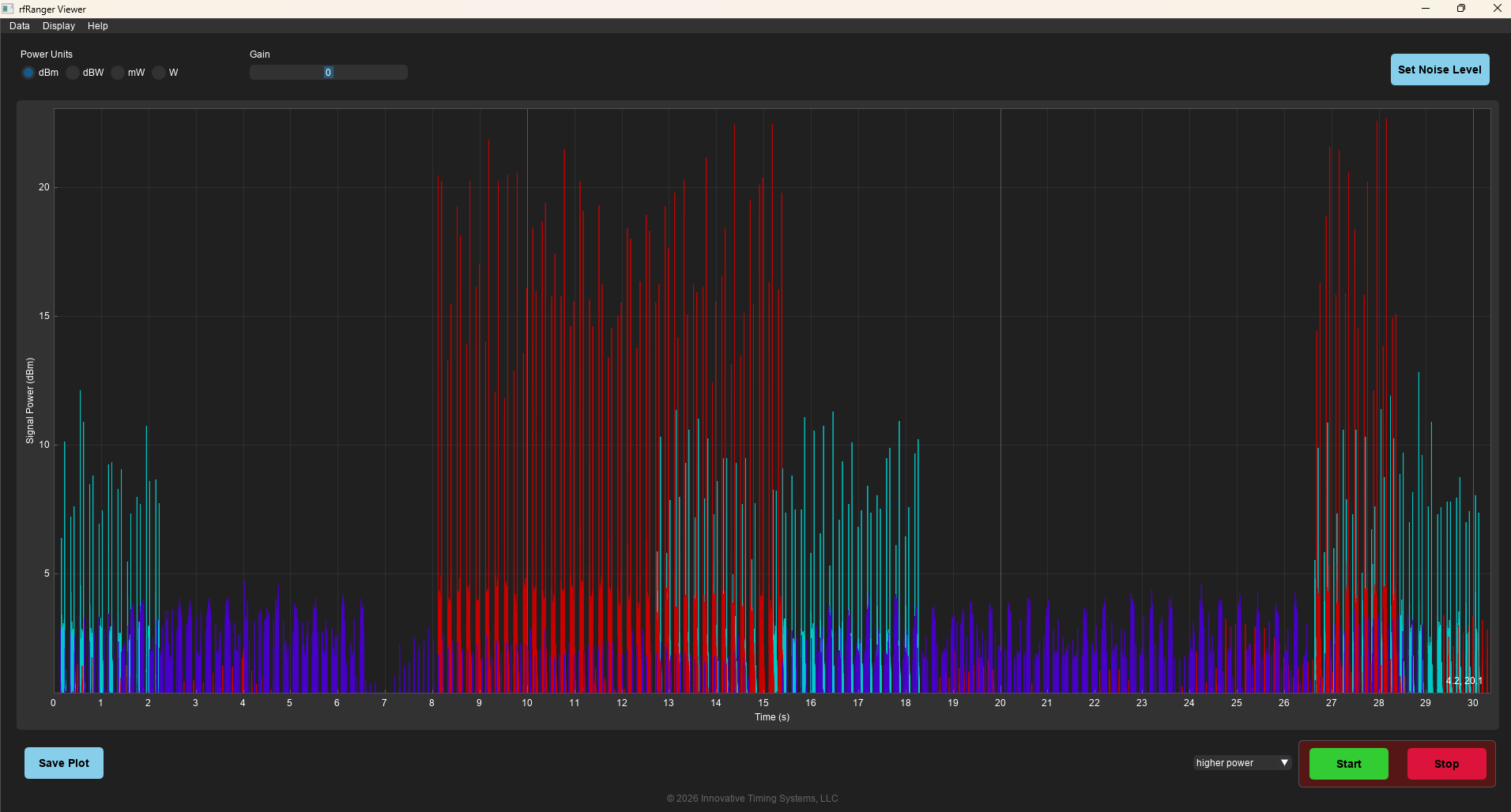Image resolution: width=1511 pixels, height=812 pixels.
Task: Restore down the rfRanger Viewer window
Action: tap(1461, 9)
